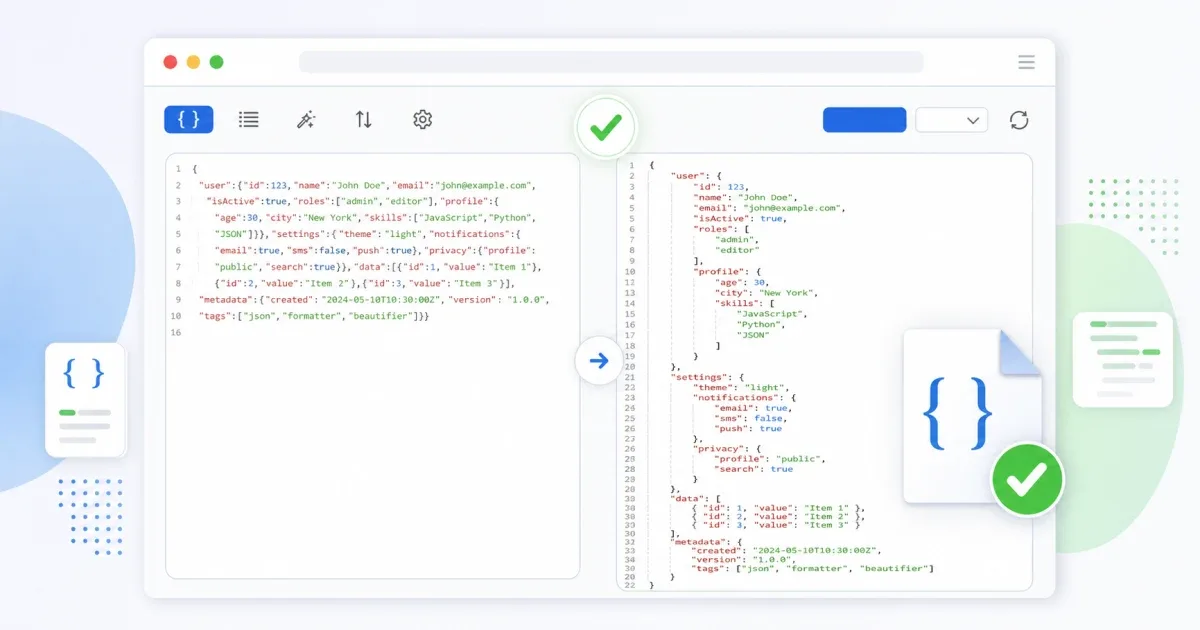Click output line "notifications": {

pyautogui.click(x=744, y=398)
